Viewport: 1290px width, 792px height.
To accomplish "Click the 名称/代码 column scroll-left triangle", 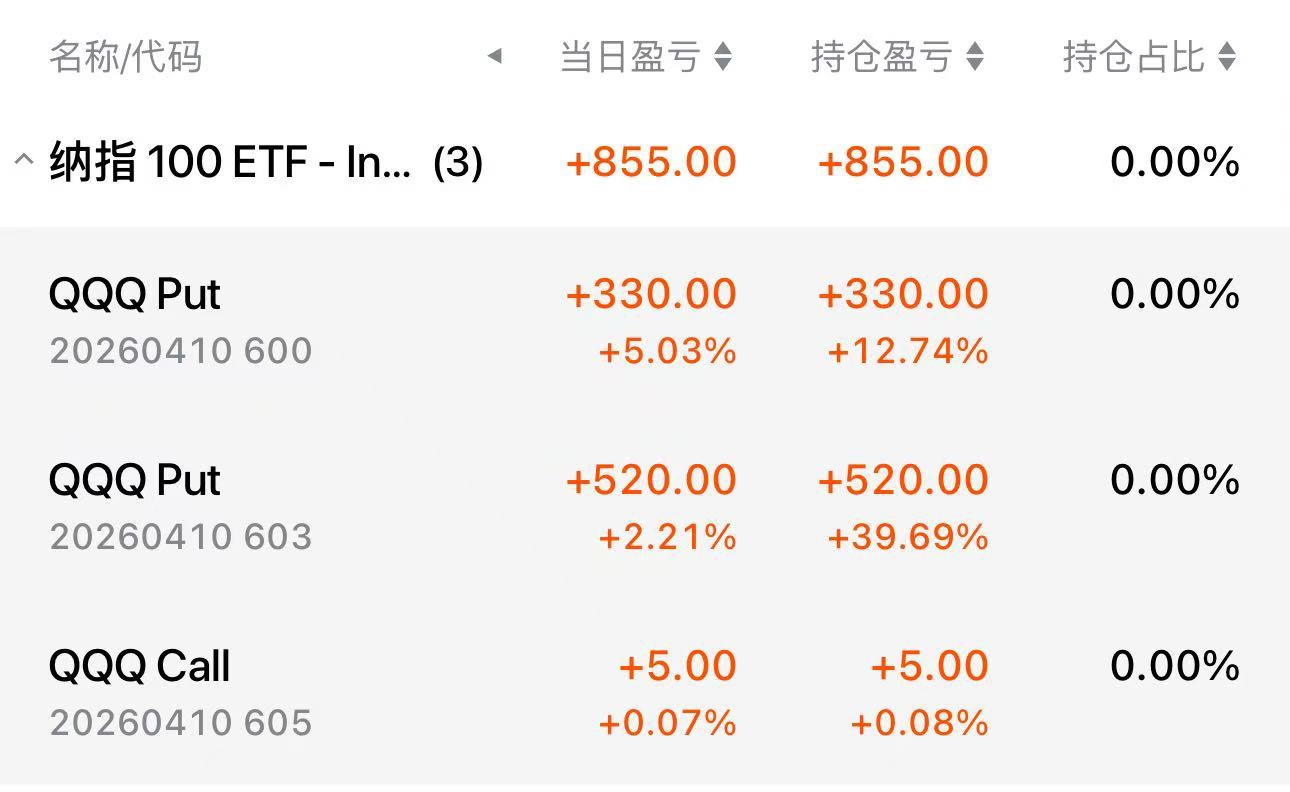I will tap(494, 57).
